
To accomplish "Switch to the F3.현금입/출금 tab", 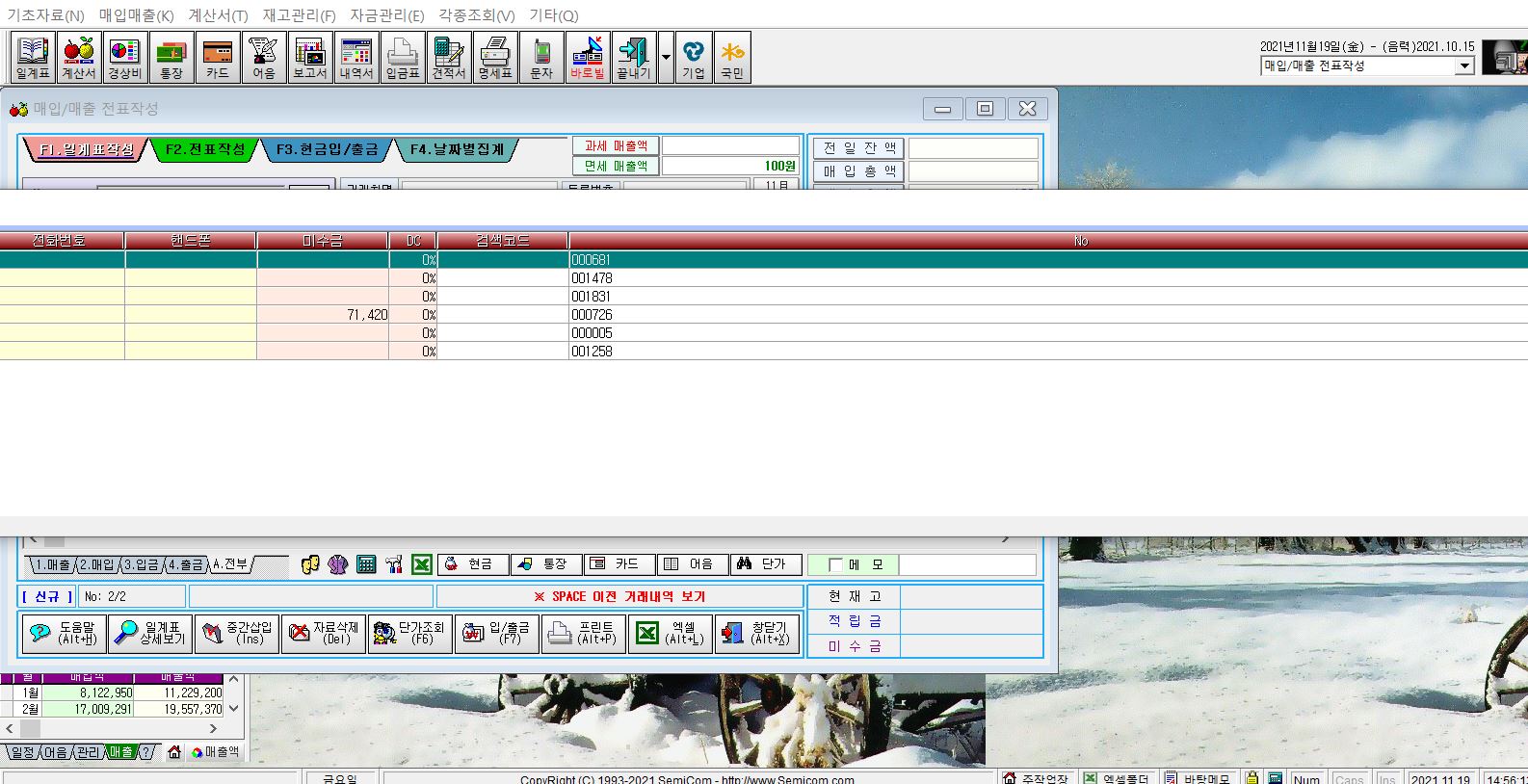I will point(328,149).
